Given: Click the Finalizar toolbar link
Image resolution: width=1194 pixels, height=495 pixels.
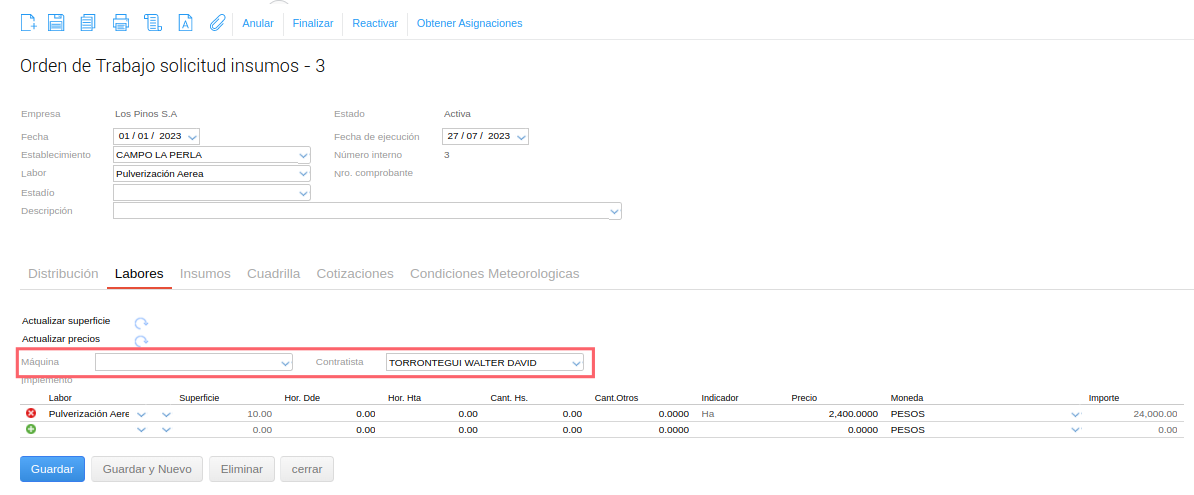Looking at the screenshot, I should click(312, 23).
